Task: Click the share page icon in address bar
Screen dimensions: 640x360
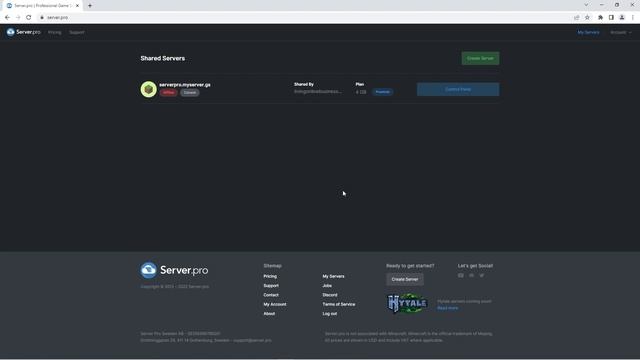Action: (x=577, y=18)
